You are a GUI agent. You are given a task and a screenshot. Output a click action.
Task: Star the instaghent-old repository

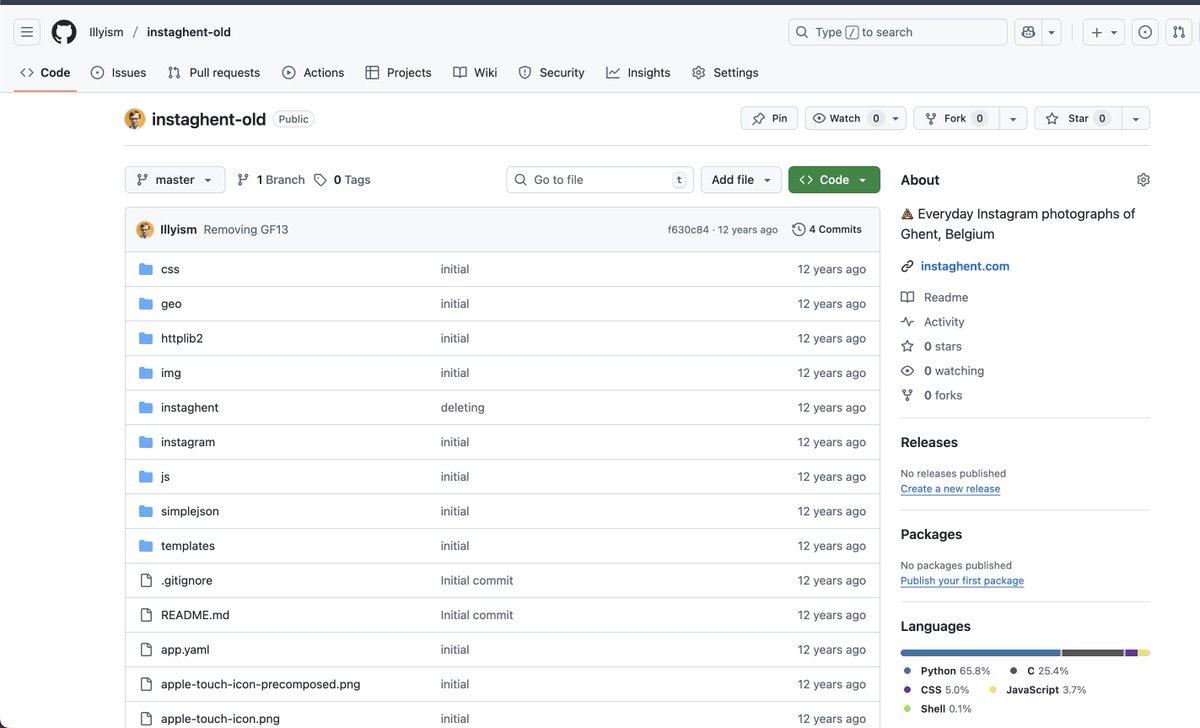pyautogui.click(x=1077, y=118)
